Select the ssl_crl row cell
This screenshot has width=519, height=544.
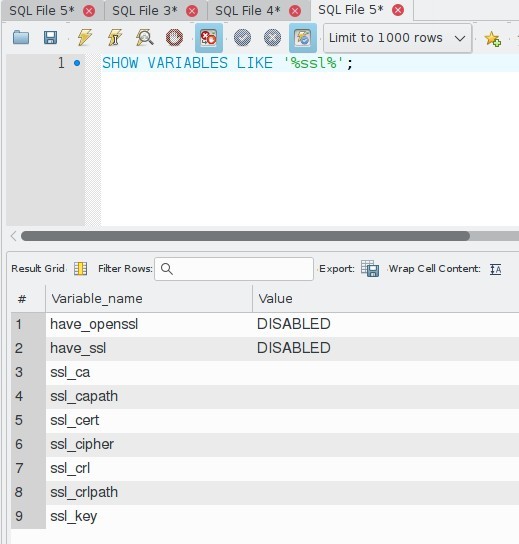pyautogui.click(x=149, y=468)
